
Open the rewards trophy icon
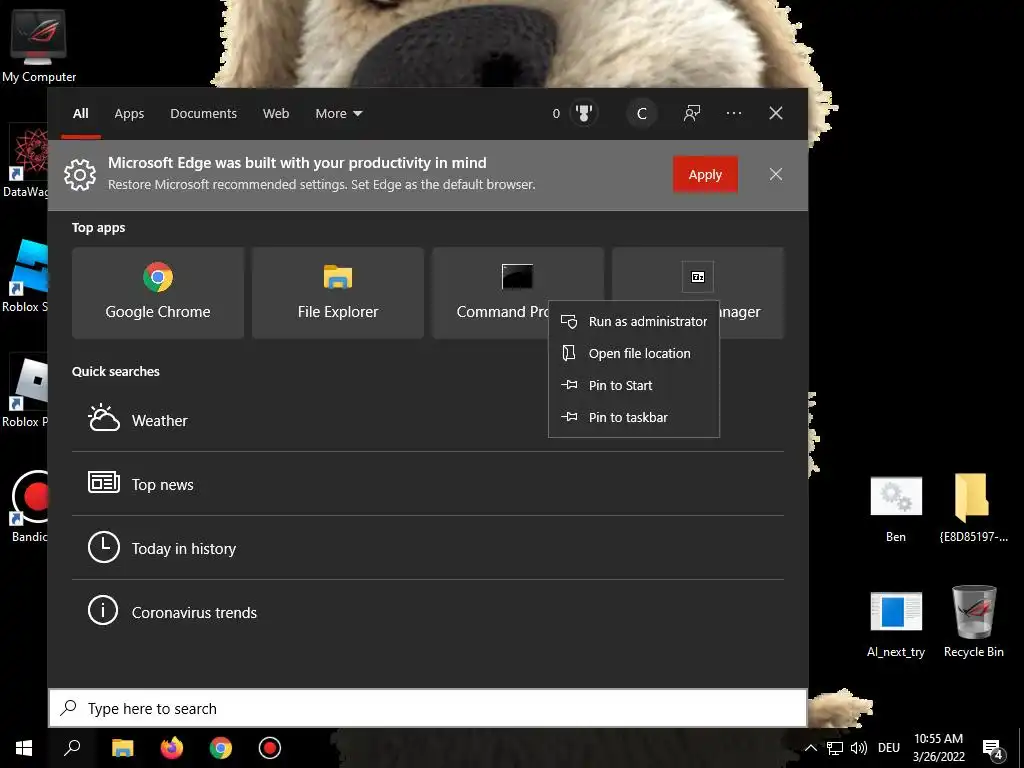click(583, 114)
